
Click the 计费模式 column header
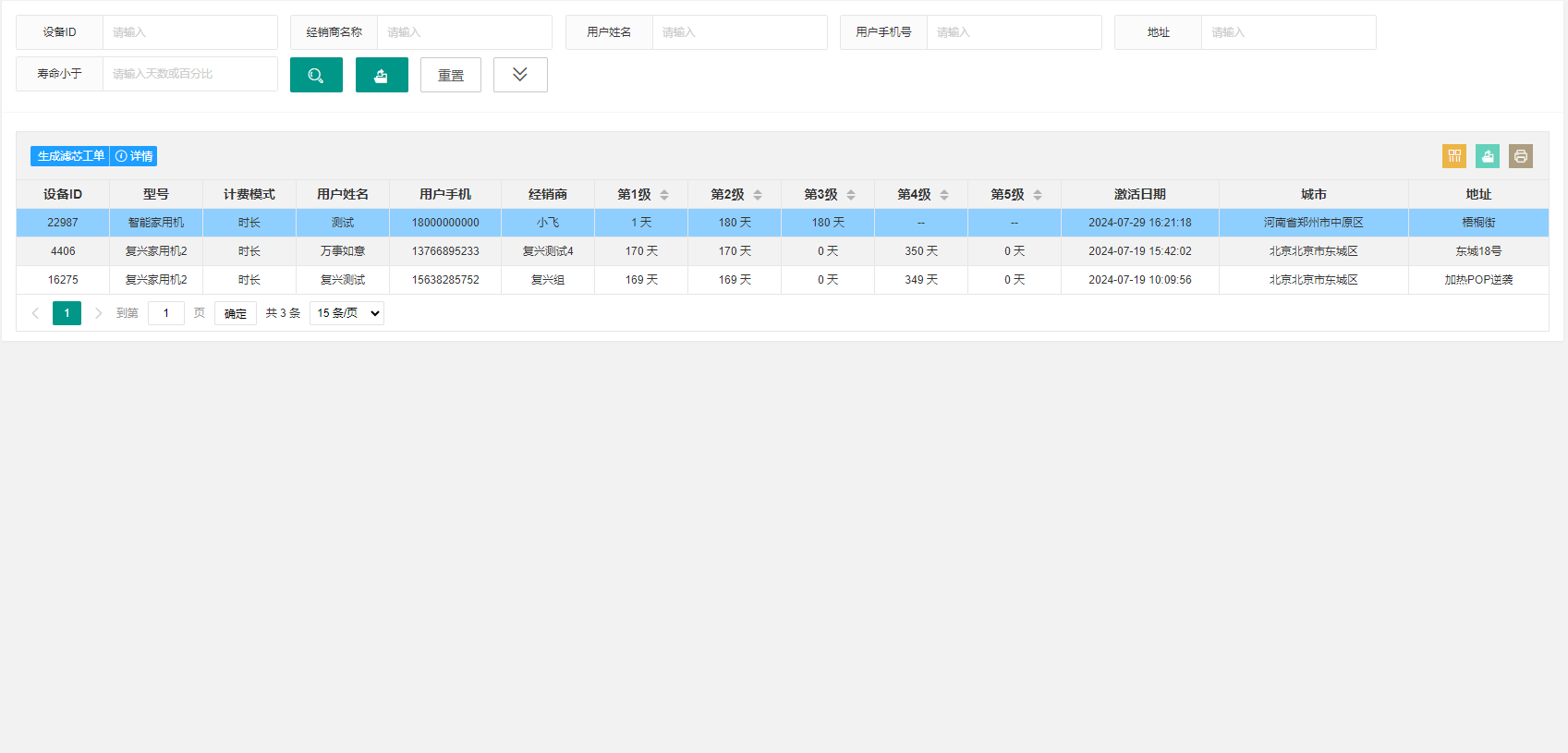(249, 194)
